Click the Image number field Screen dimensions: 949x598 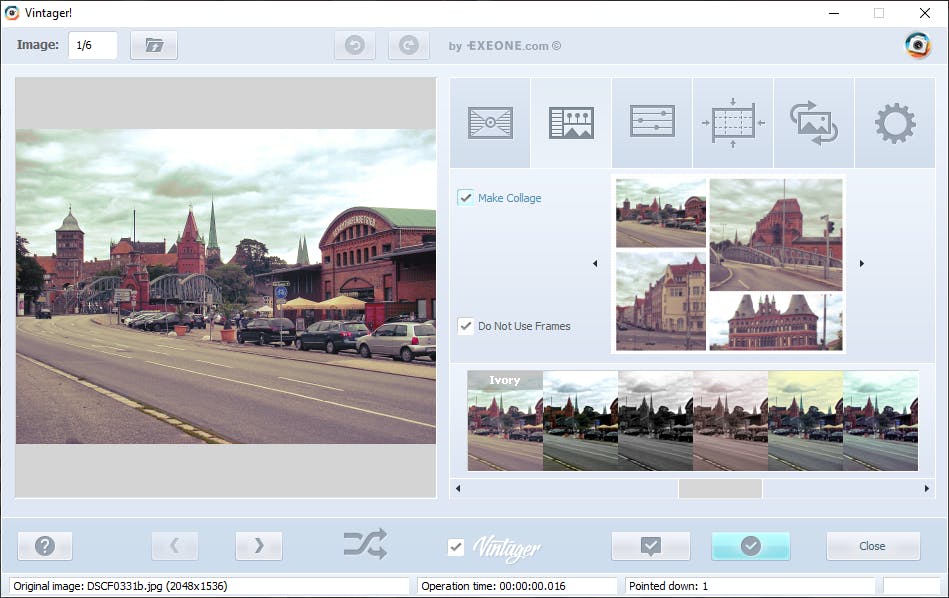[x=93, y=45]
